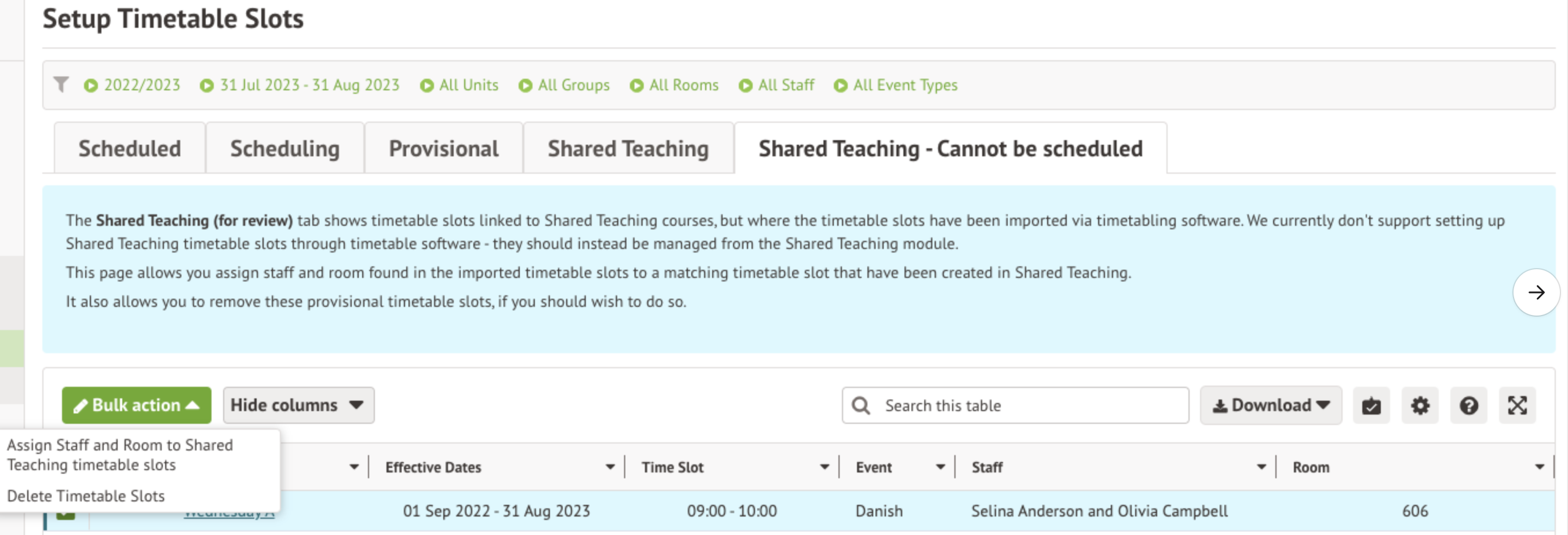Image resolution: width=1568 pixels, height=535 pixels.
Task: Expand the Effective Dates column sort arrow
Action: [610, 467]
